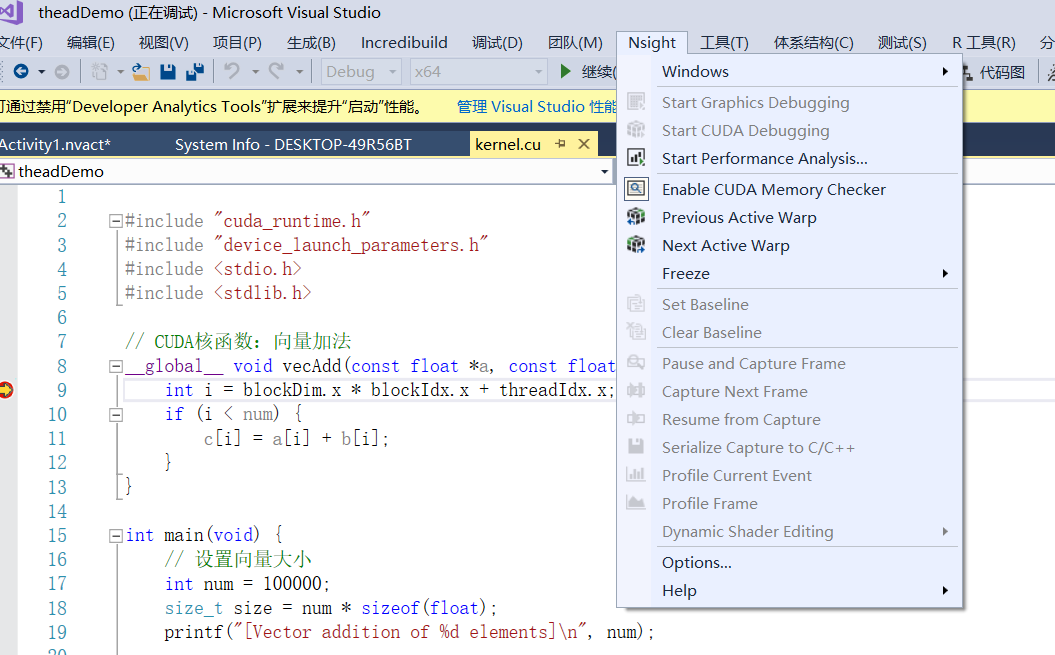Collapse the if block on line 10
Viewport: 1055px width, 655px height.
point(116,415)
